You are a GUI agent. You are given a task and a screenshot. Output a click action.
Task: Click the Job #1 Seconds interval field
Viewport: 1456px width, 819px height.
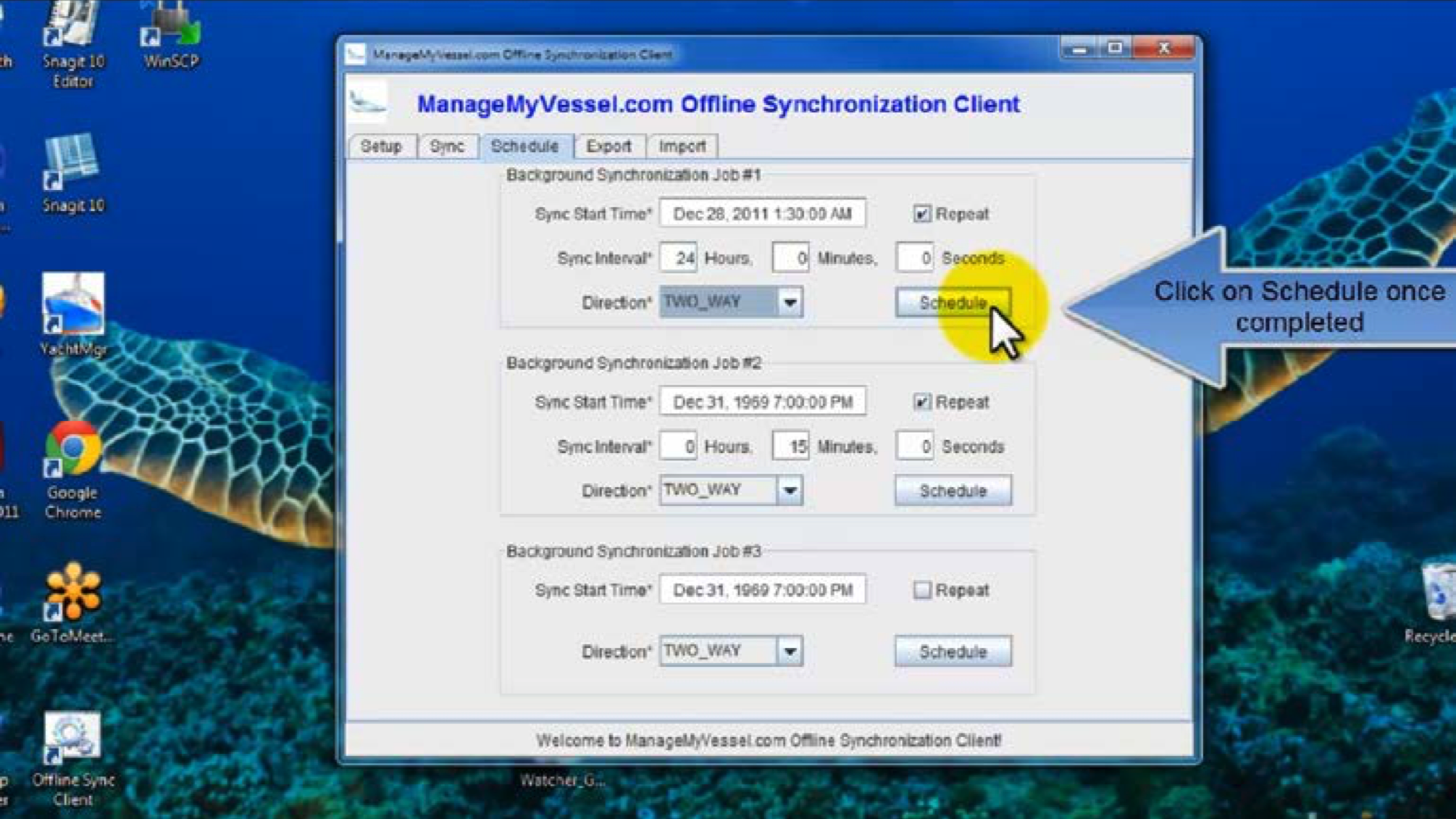click(x=915, y=258)
